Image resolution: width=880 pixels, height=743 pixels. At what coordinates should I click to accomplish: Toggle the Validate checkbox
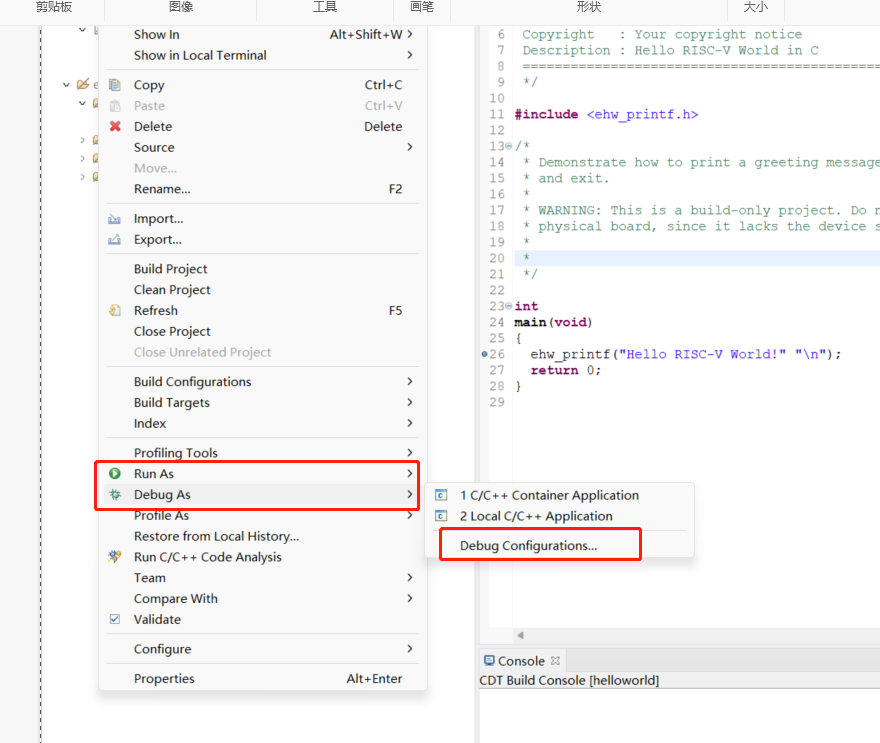coord(115,620)
